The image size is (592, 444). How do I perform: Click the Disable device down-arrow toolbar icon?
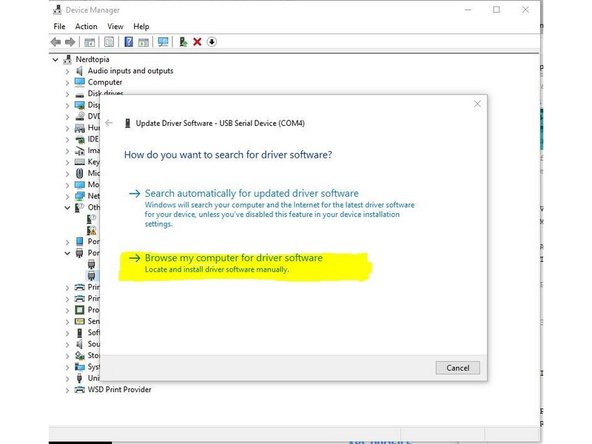pos(211,42)
